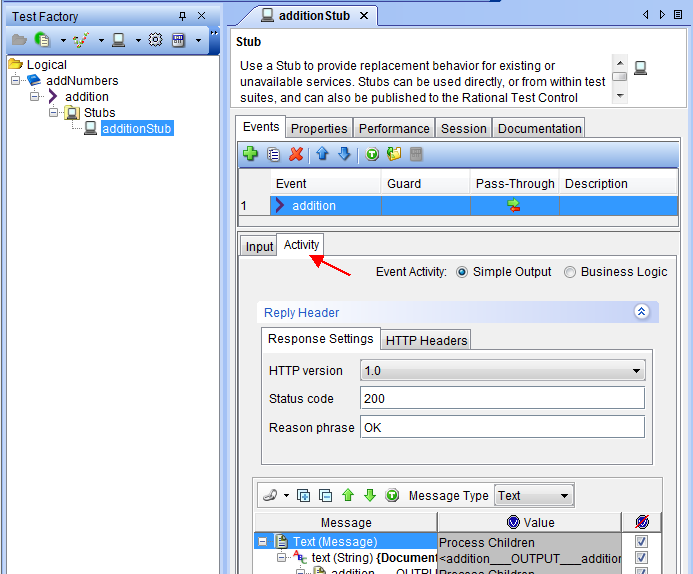Copy the selected event

[274, 154]
